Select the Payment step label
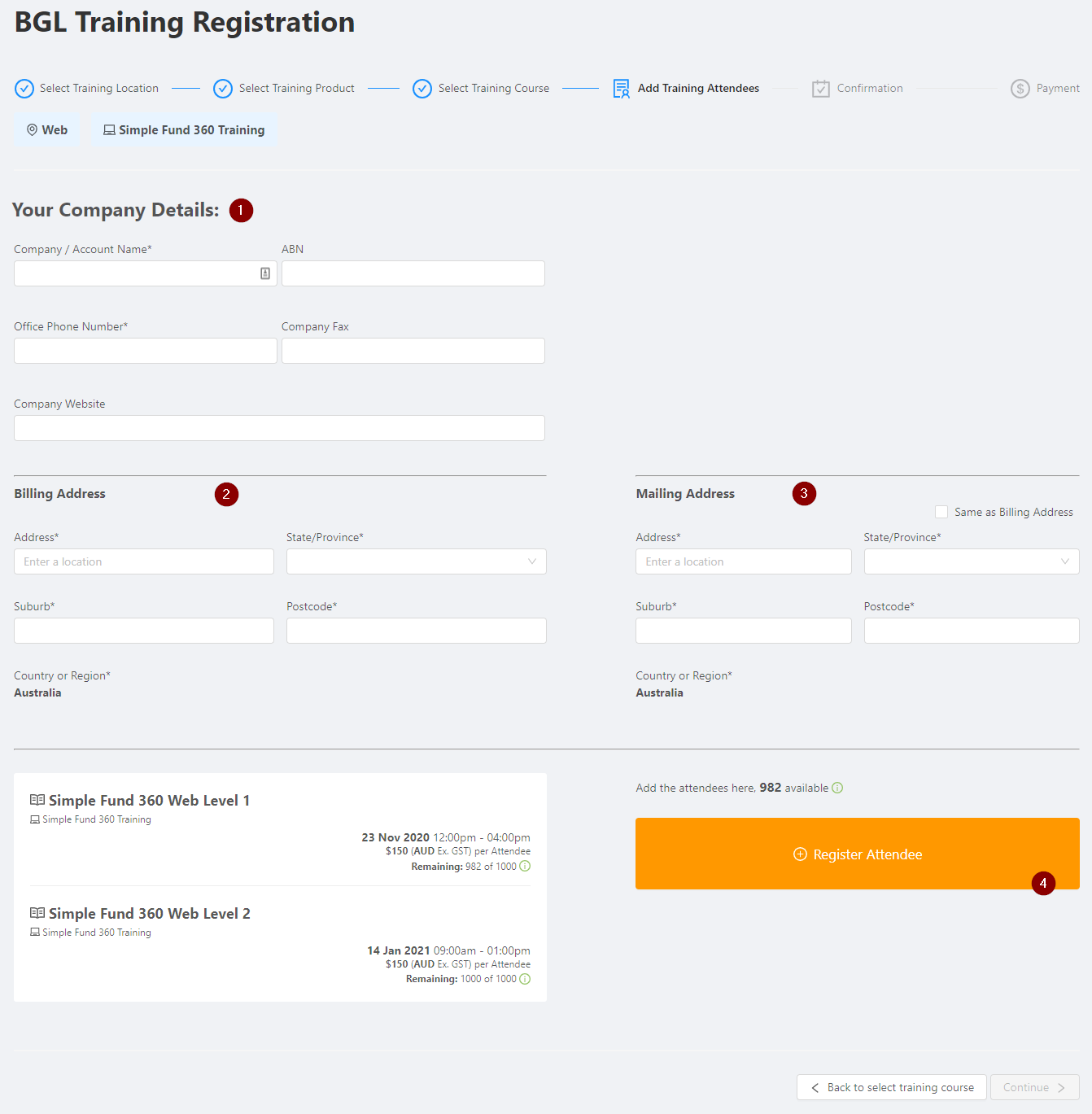The image size is (1092, 1114). point(1058,89)
